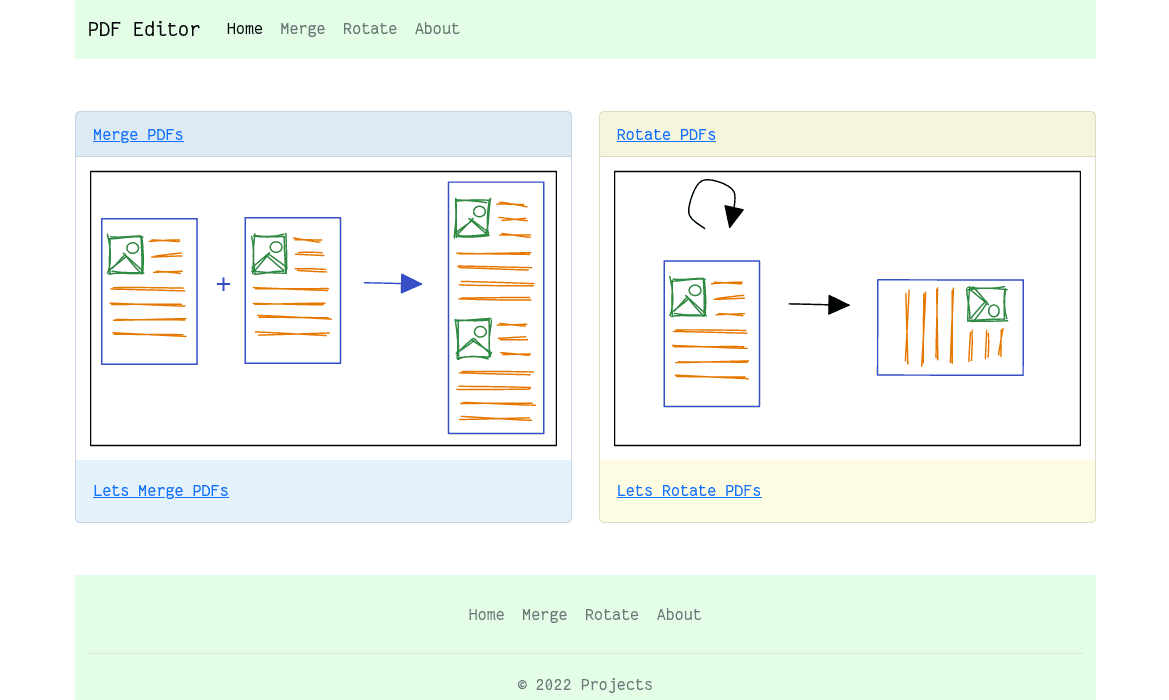Click the merge illustration thumbnail
Image resolution: width=1169 pixels, height=700 pixels.
(323, 307)
